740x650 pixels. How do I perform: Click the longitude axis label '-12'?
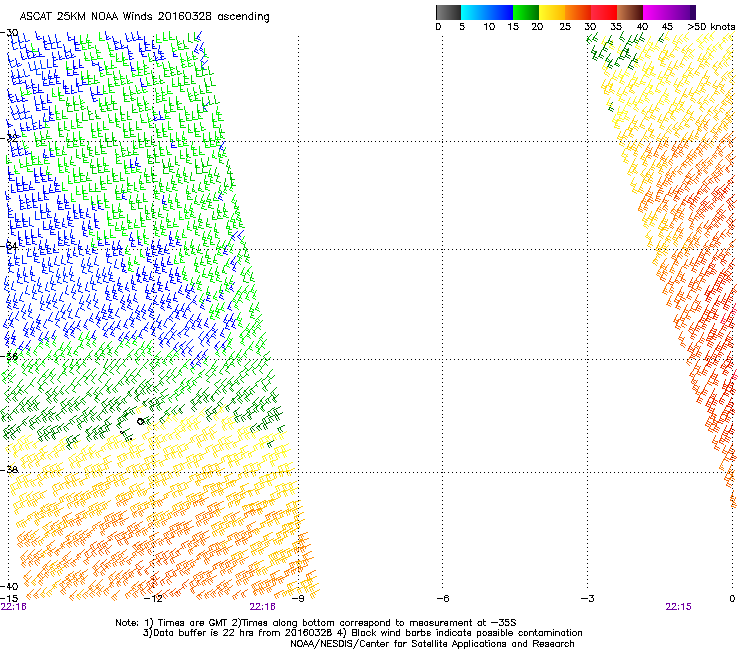[153, 599]
